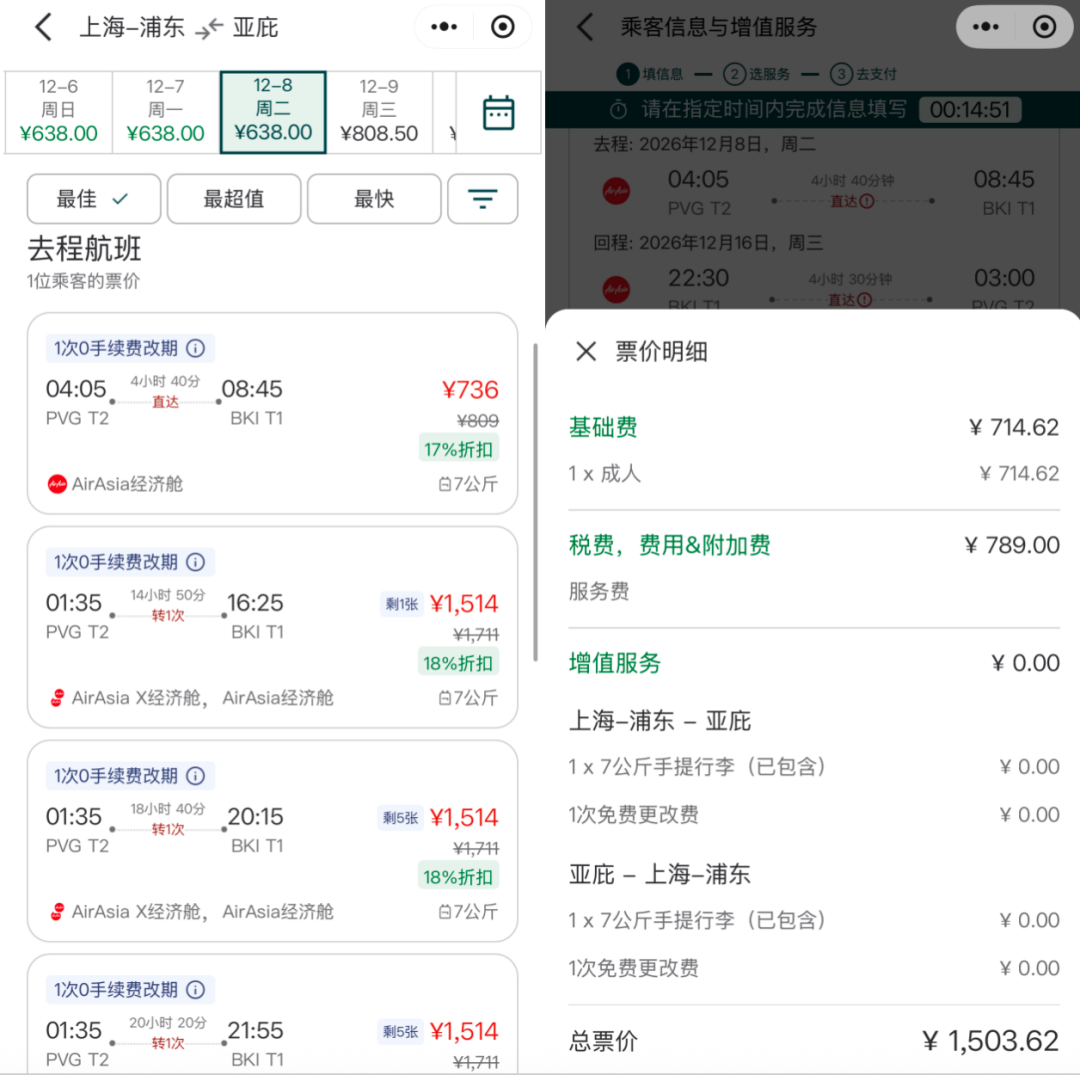This screenshot has height=1075, width=1080.
Task: Tap the 去程航班 heading
Action: click(x=84, y=249)
